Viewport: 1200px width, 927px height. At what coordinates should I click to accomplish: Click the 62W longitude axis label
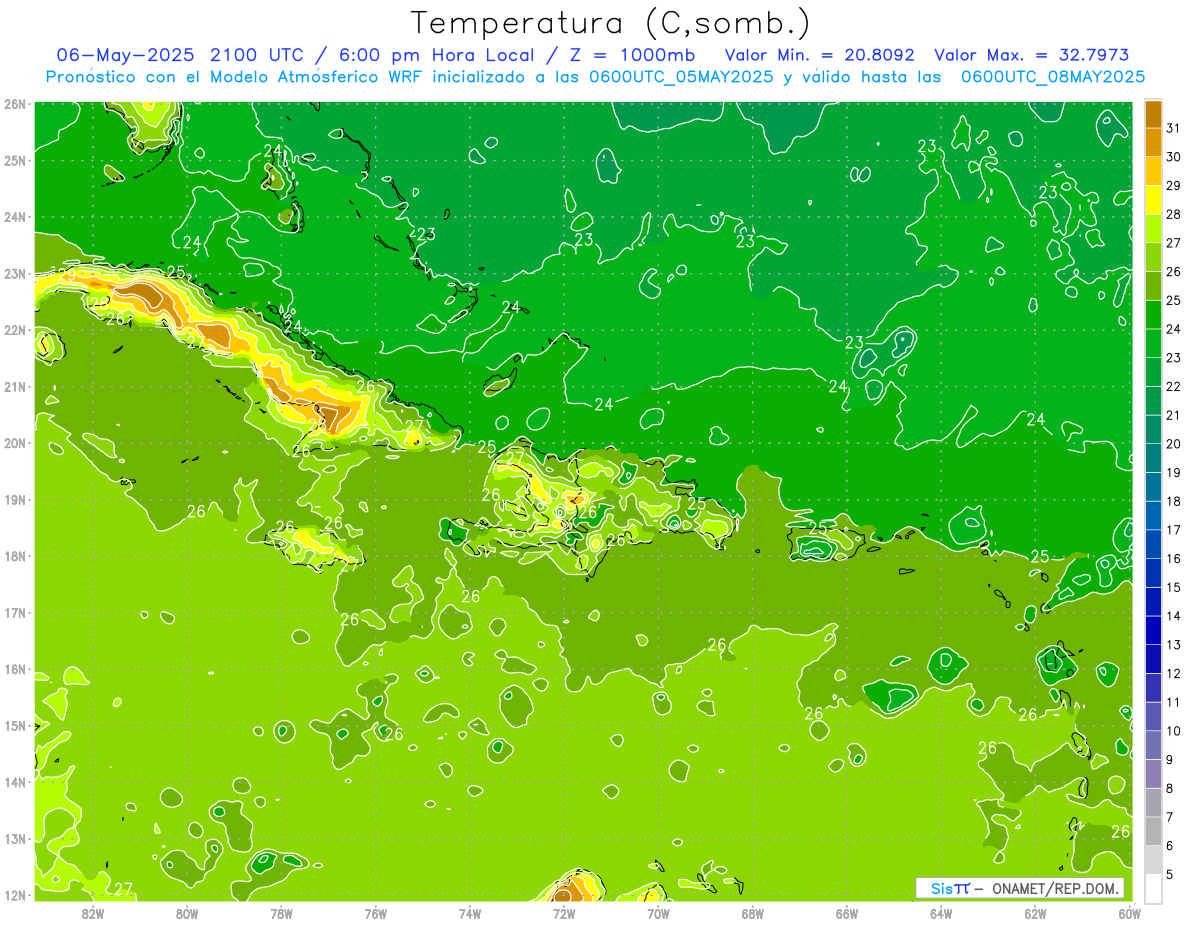click(1035, 913)
